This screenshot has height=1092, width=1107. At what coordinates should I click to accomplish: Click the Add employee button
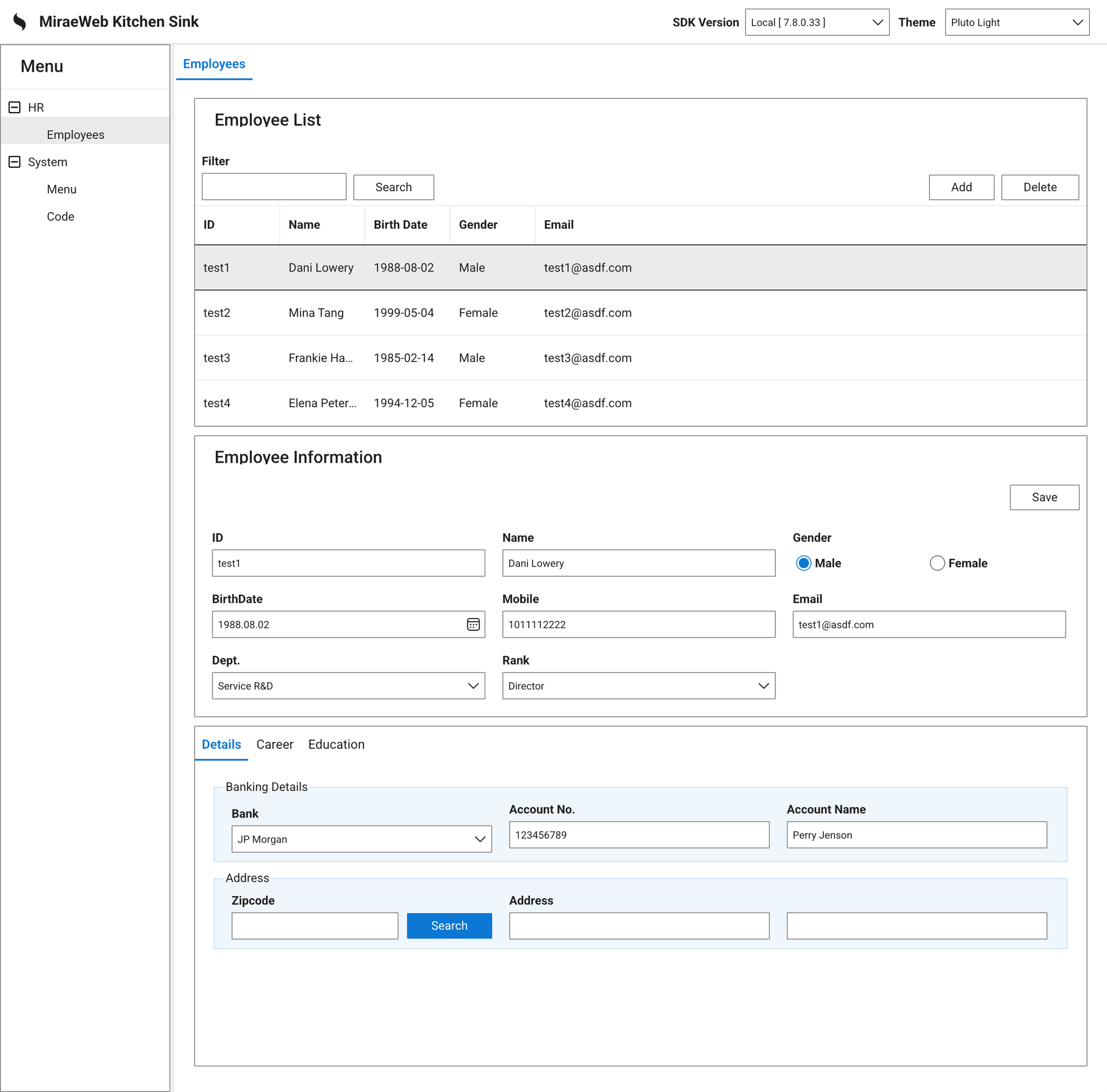point(961,187)
